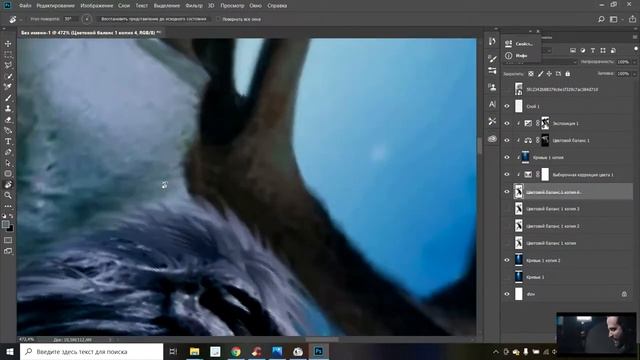Open the Layers panel menu icon

point(635,37)
